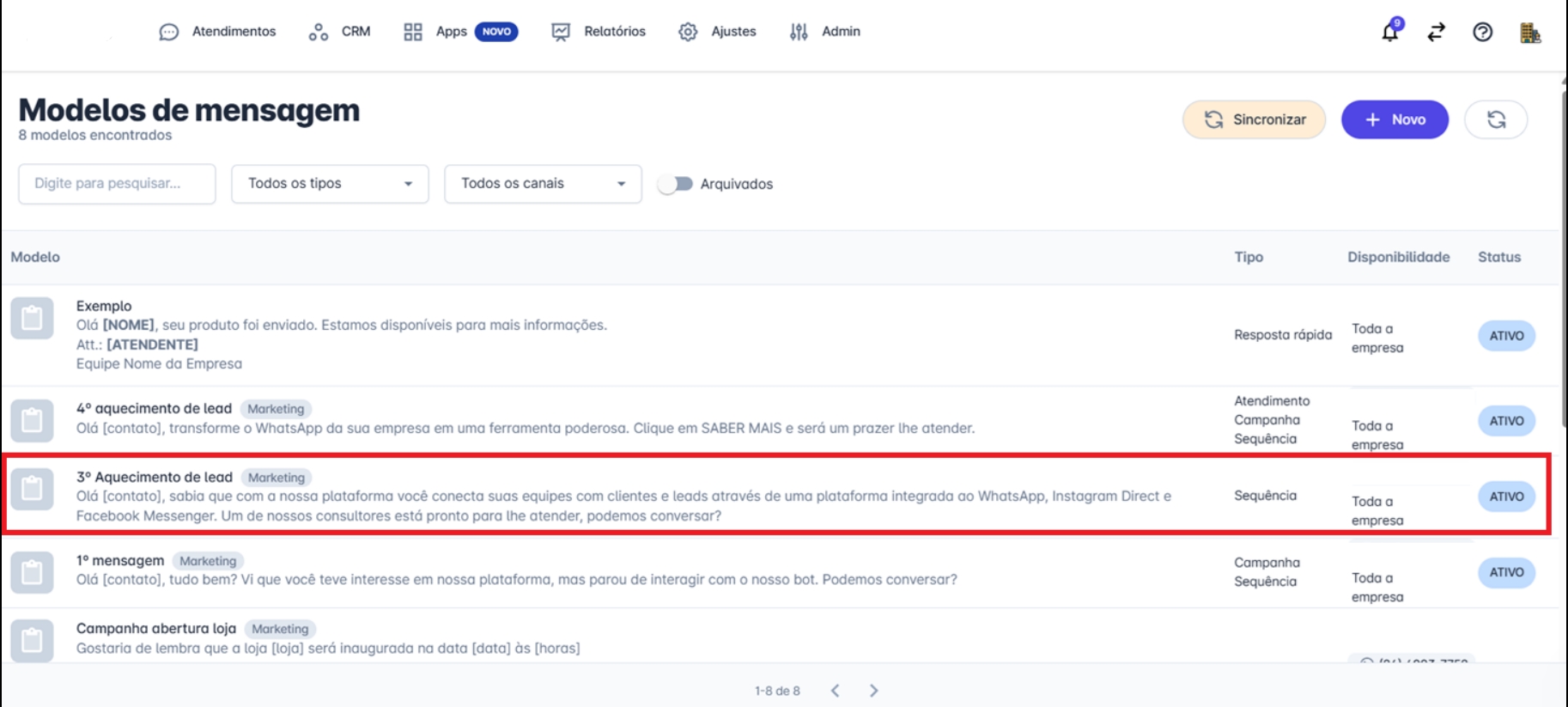Expand the Todos os tipos dropdown

(330, 184)
